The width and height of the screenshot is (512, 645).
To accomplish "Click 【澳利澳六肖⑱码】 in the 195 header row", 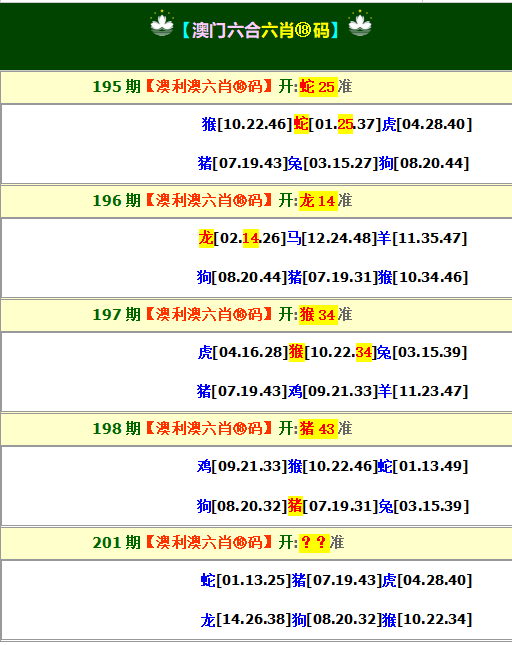I will [209, 87].
